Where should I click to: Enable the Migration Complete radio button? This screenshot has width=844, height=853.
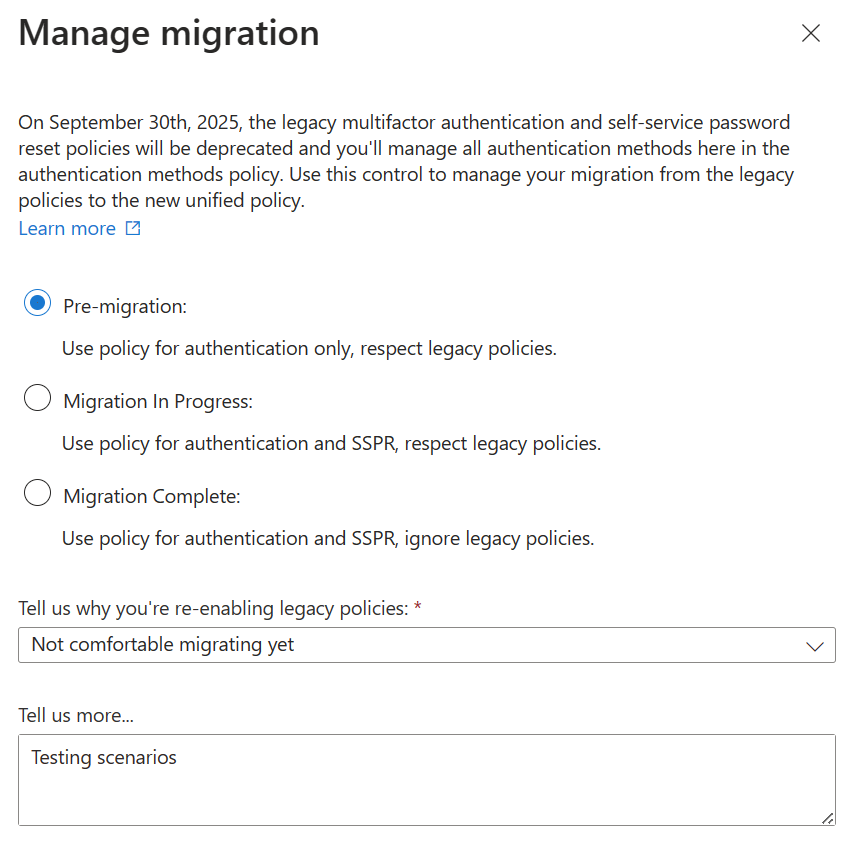coord(37,494)
